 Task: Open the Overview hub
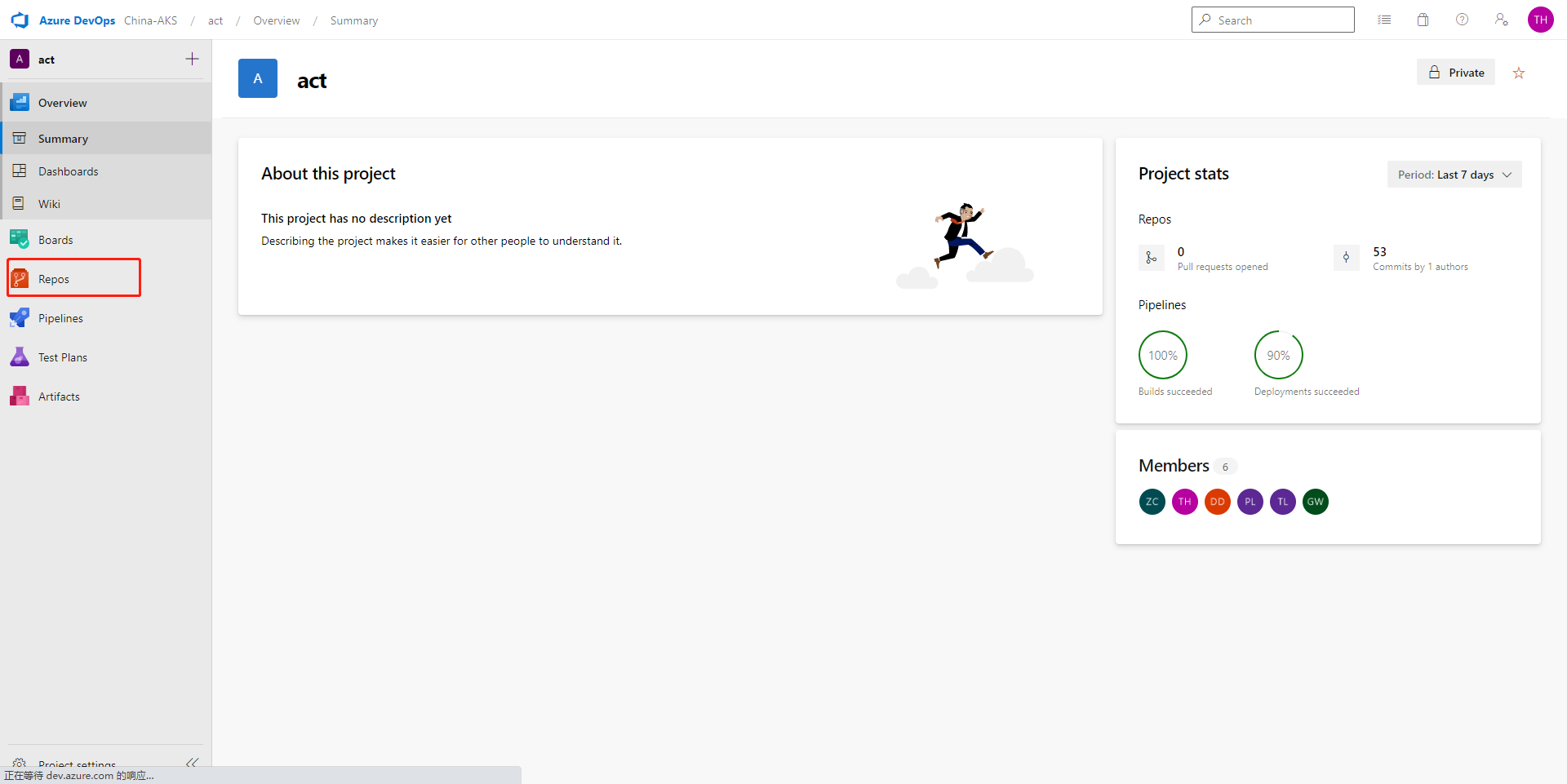click(x=106, y=103)
